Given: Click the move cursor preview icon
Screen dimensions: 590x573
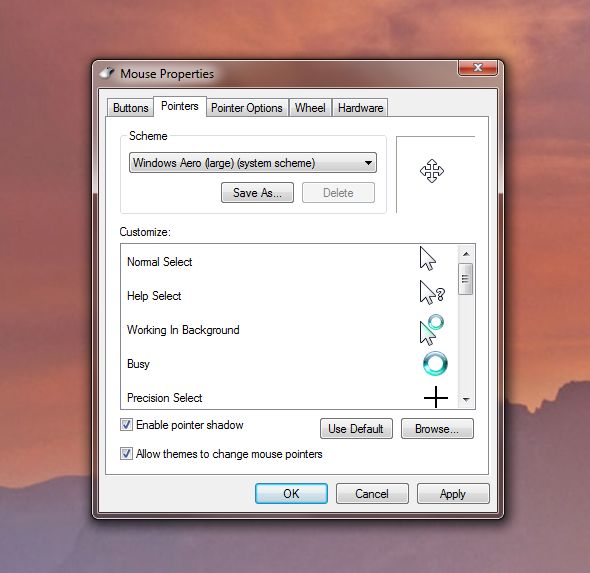Looking at the screenshot, I should click(432, 171).
